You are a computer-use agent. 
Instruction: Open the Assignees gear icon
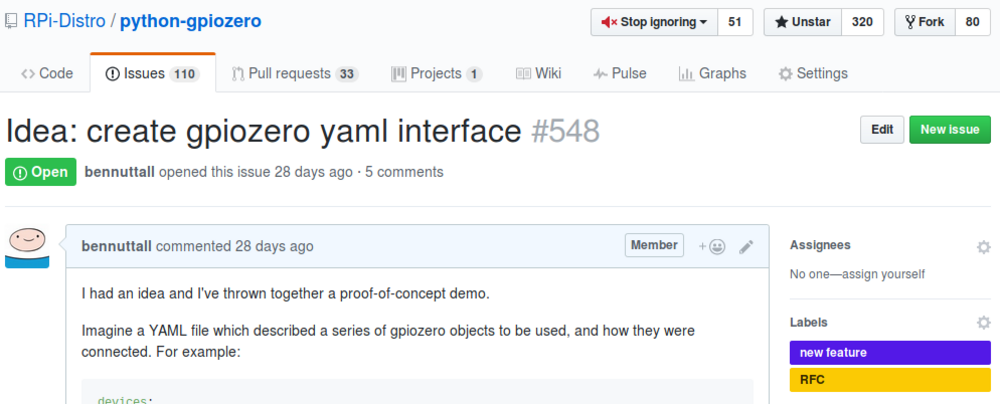point(983,246)
